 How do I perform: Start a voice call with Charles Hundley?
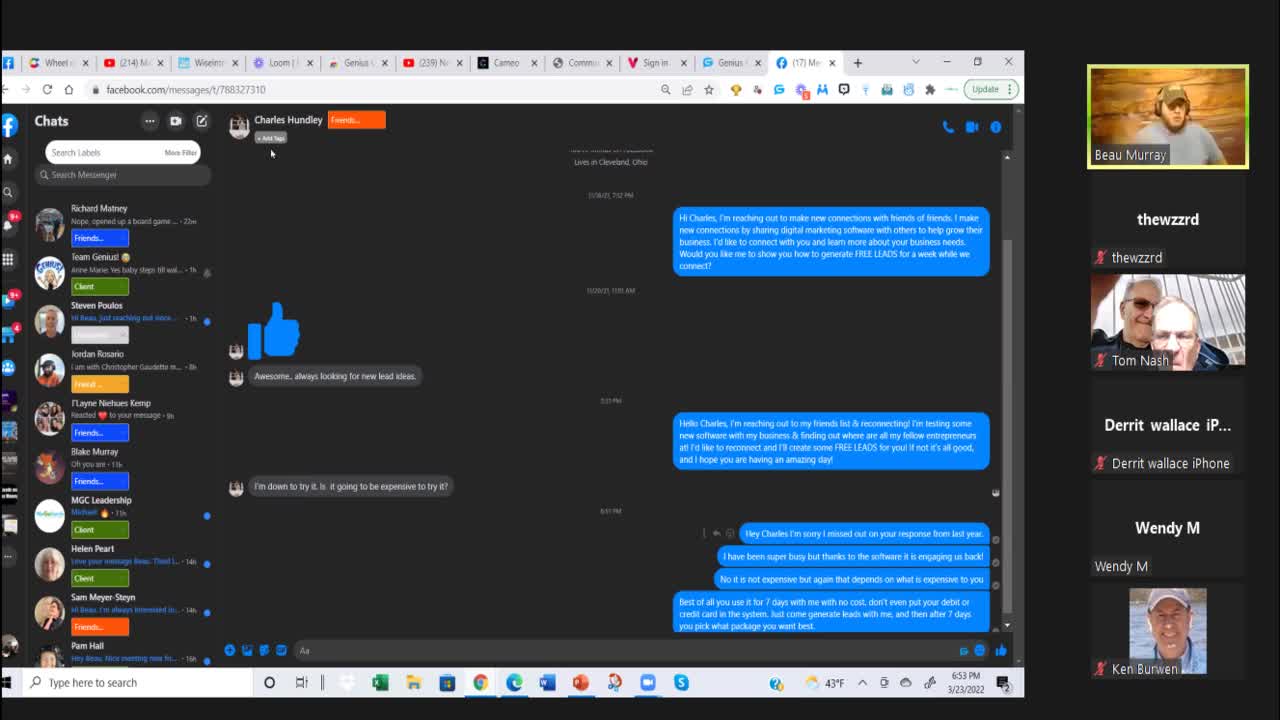[948, 127]
